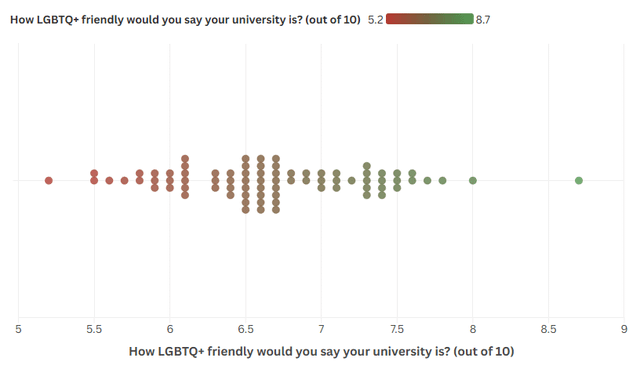Click the single dot at 7.8
The image size is (640, 365).
point(442,180)
